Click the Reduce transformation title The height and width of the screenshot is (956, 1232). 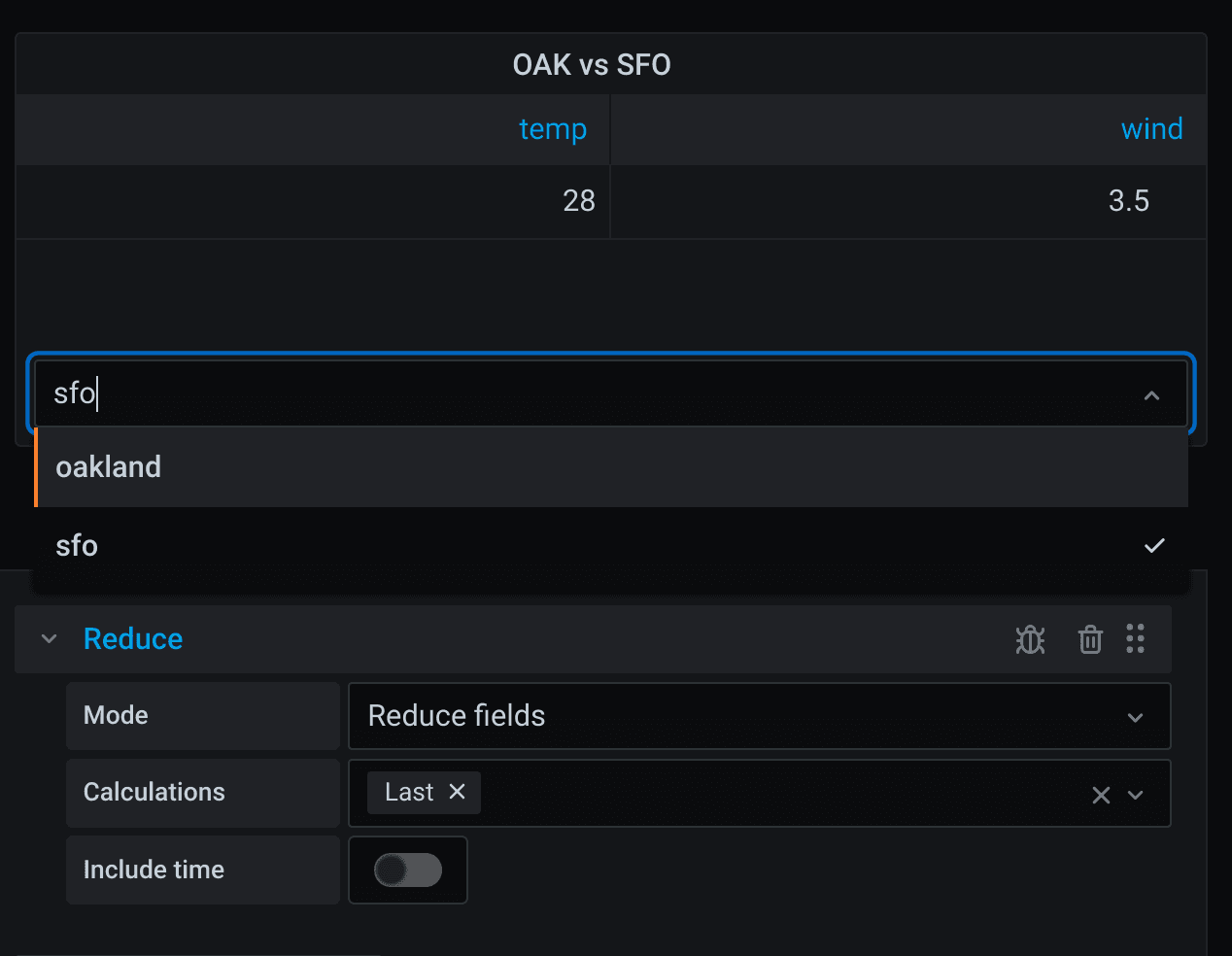[x=133, y=638]
